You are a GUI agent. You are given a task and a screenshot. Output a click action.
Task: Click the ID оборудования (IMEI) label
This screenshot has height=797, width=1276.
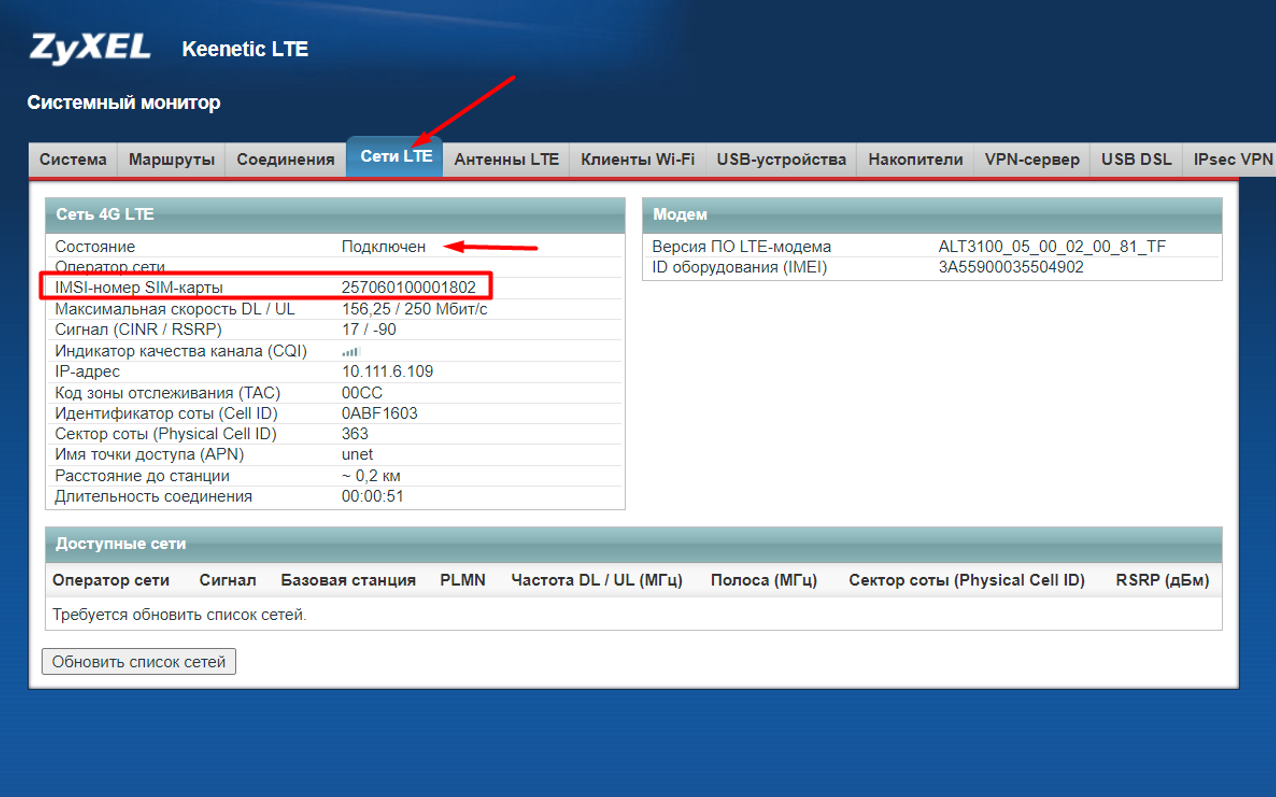click(x=739, y=267)
